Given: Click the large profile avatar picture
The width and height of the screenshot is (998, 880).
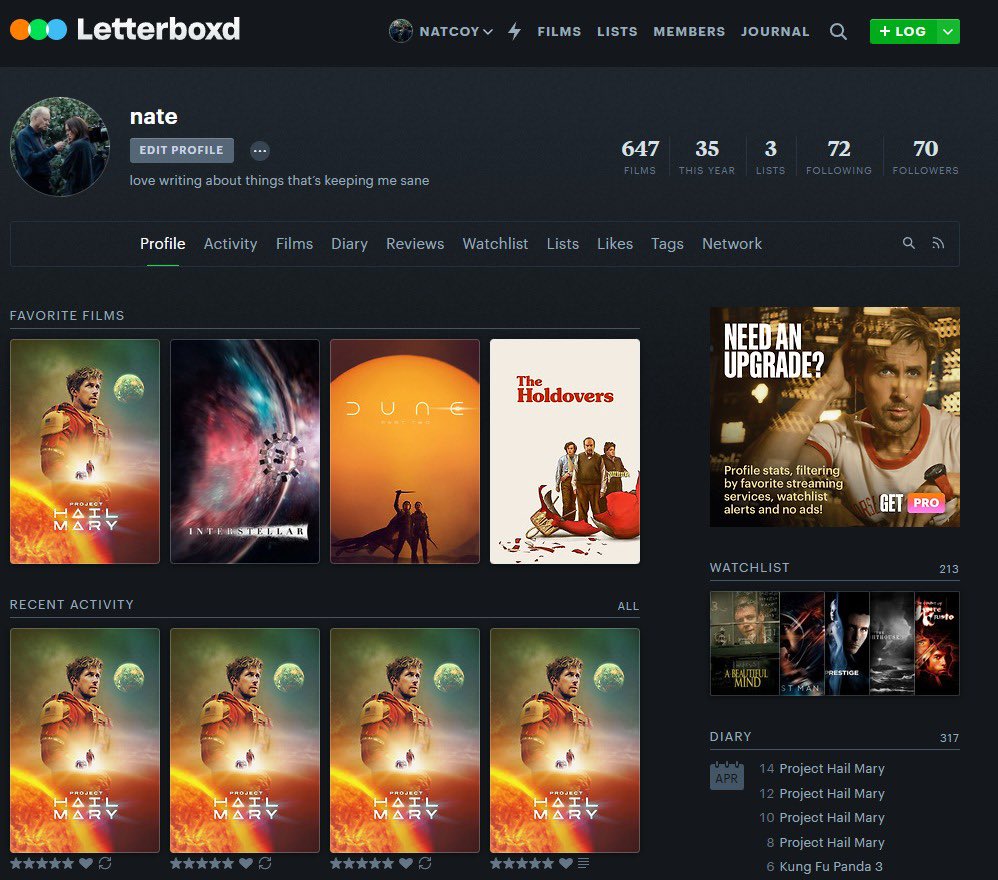Looking at the screenshot, I should tap(60, 146).
